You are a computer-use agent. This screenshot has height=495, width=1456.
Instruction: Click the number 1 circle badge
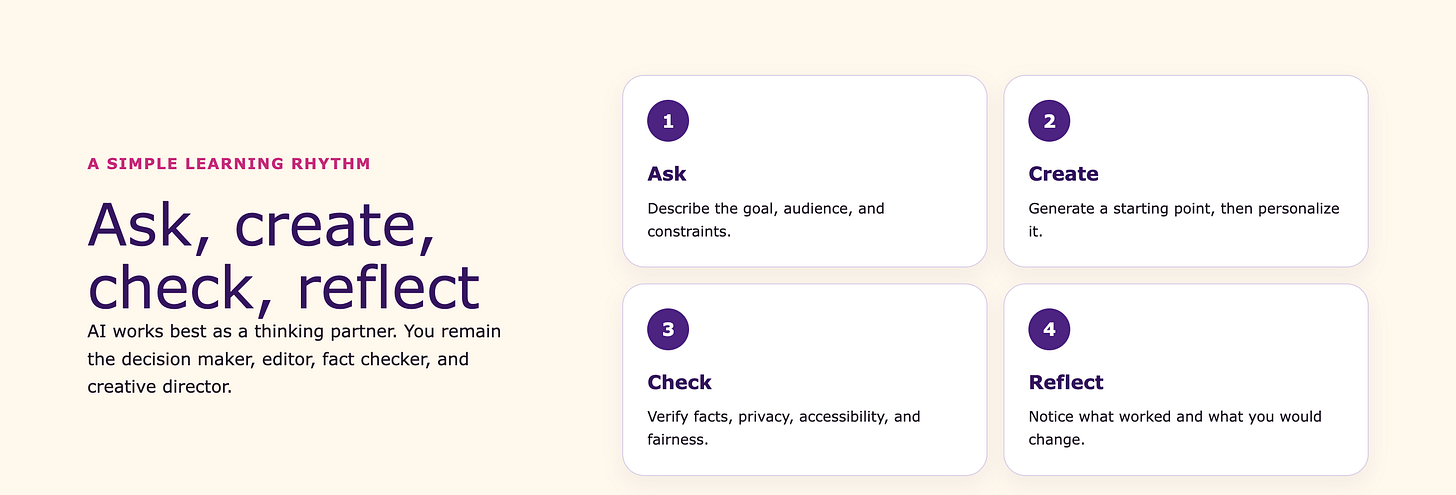pyautogui.click(x=668, y=121)
